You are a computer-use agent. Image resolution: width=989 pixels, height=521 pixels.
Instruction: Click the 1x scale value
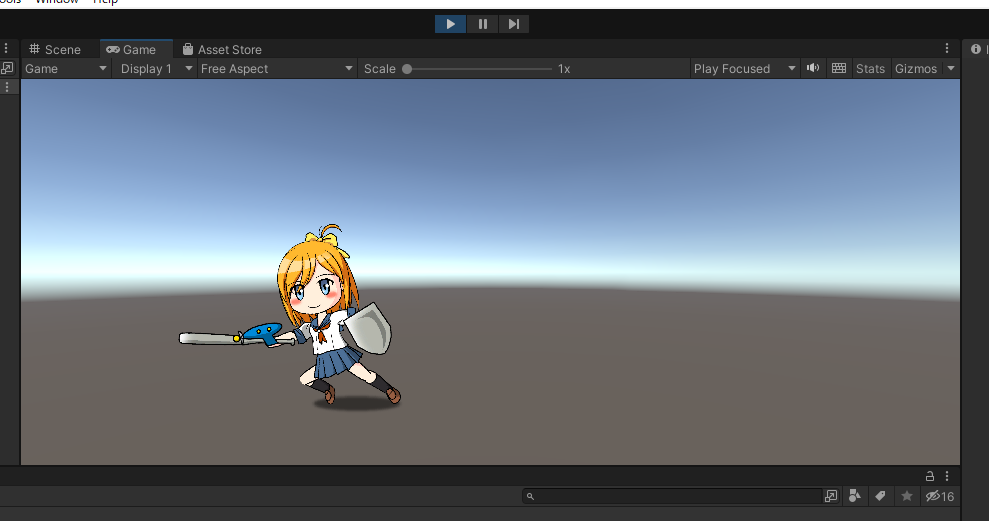point(564,69)
